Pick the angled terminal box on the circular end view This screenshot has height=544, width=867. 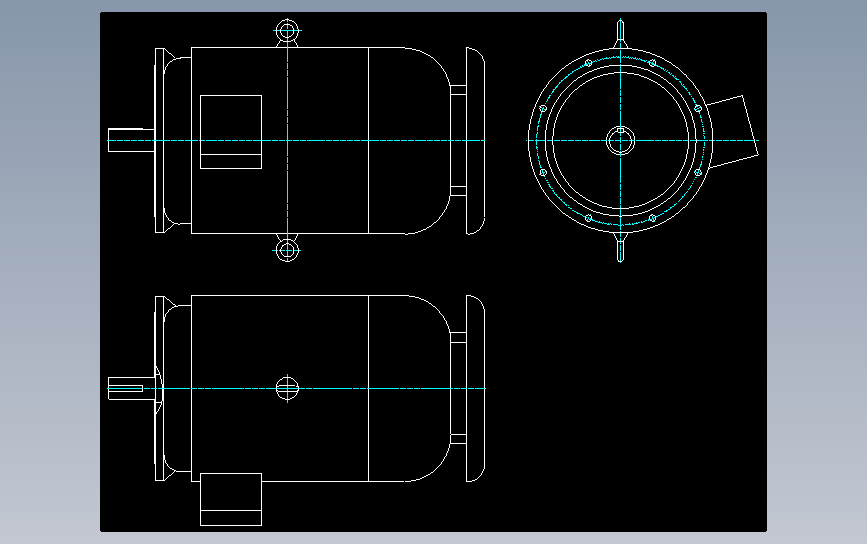pyautogui.click(x=733, y=132)
